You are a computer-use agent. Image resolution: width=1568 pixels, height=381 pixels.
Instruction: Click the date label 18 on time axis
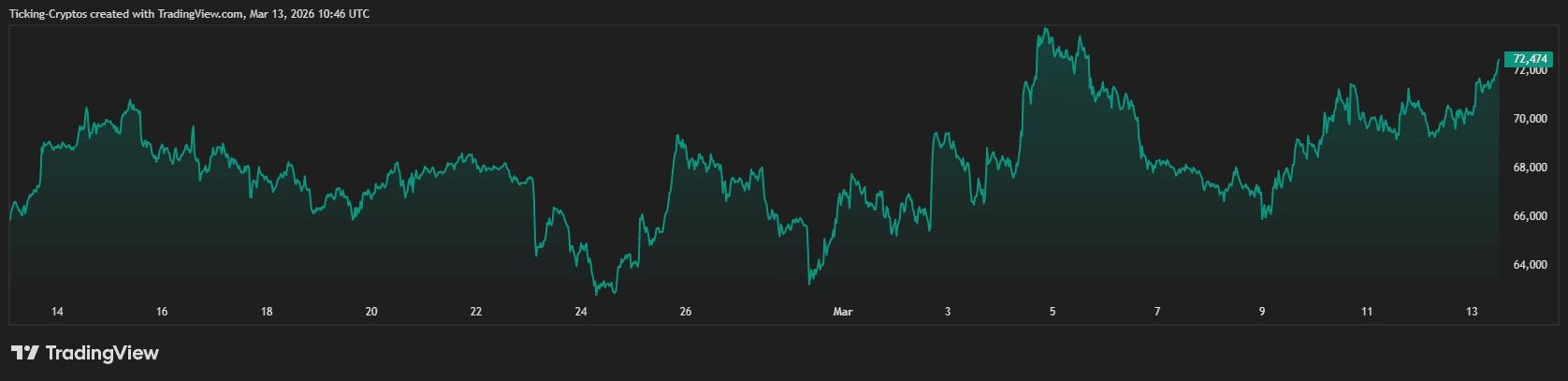click(x=267, y=312)
